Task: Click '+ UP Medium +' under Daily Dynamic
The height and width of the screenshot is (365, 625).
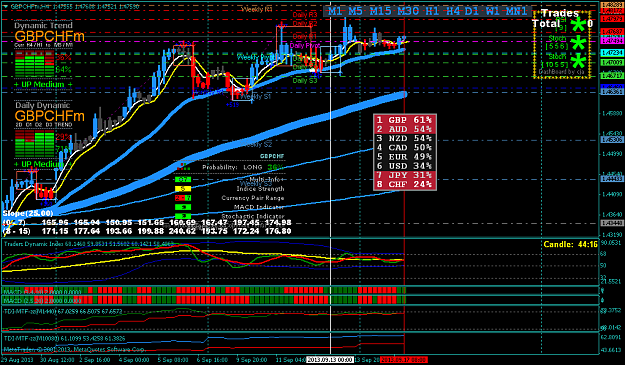Action: 43,164
